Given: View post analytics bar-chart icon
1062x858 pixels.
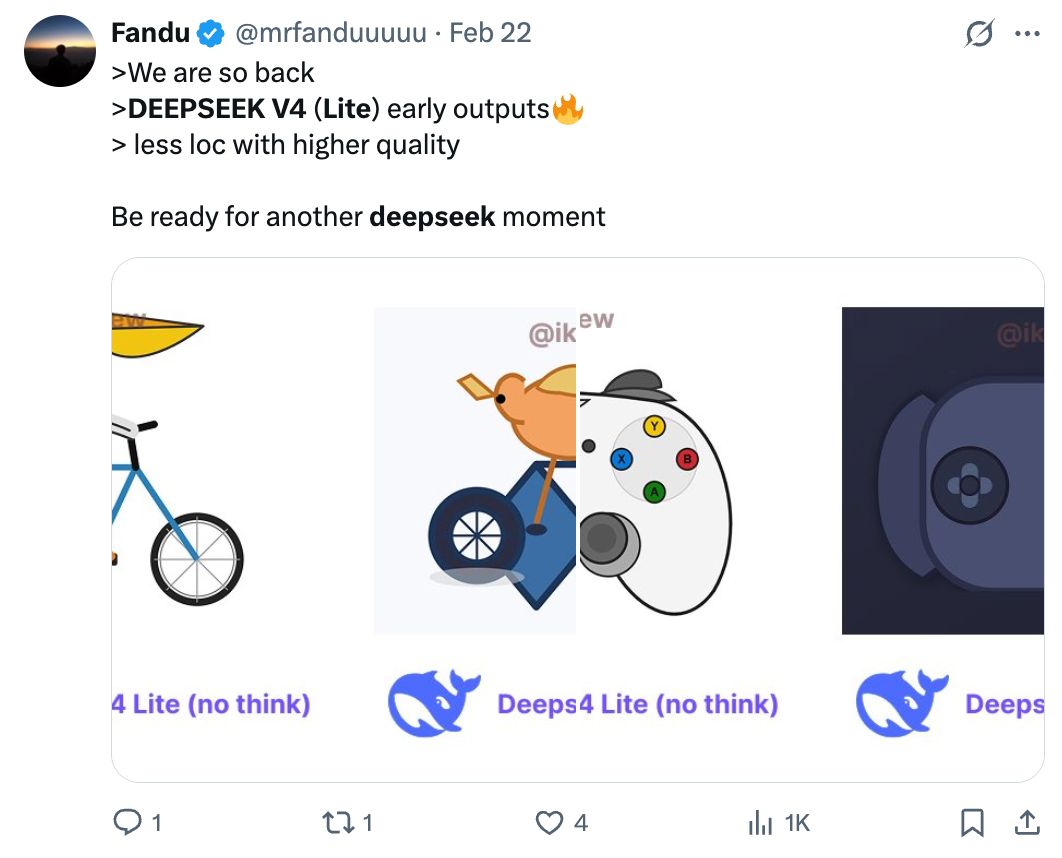Looking at the screenshot, I should tap(762, 822).
